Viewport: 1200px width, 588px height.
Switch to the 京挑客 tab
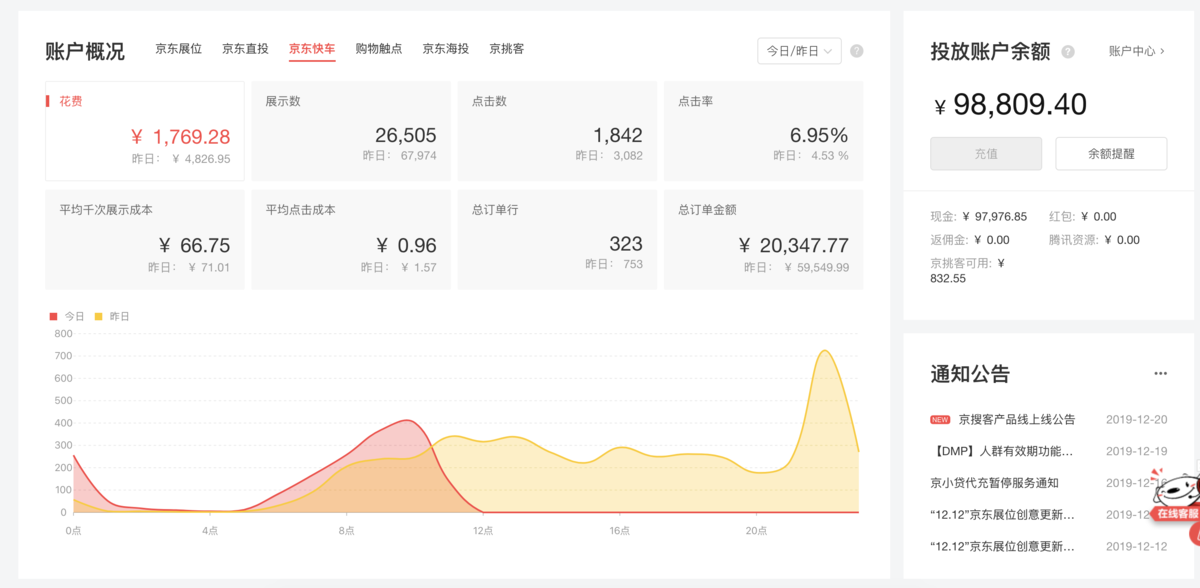(507, 49)
